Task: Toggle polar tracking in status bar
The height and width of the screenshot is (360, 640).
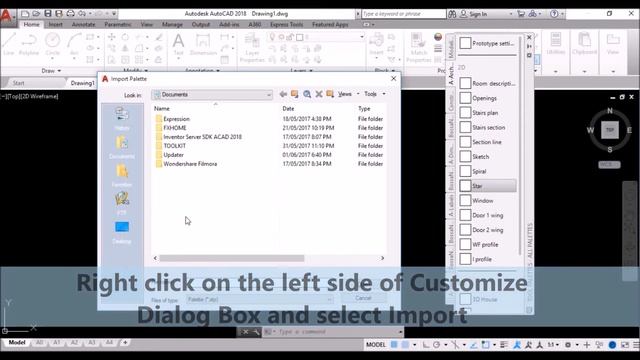Action: pyautogui.click(x=436, y=345)
